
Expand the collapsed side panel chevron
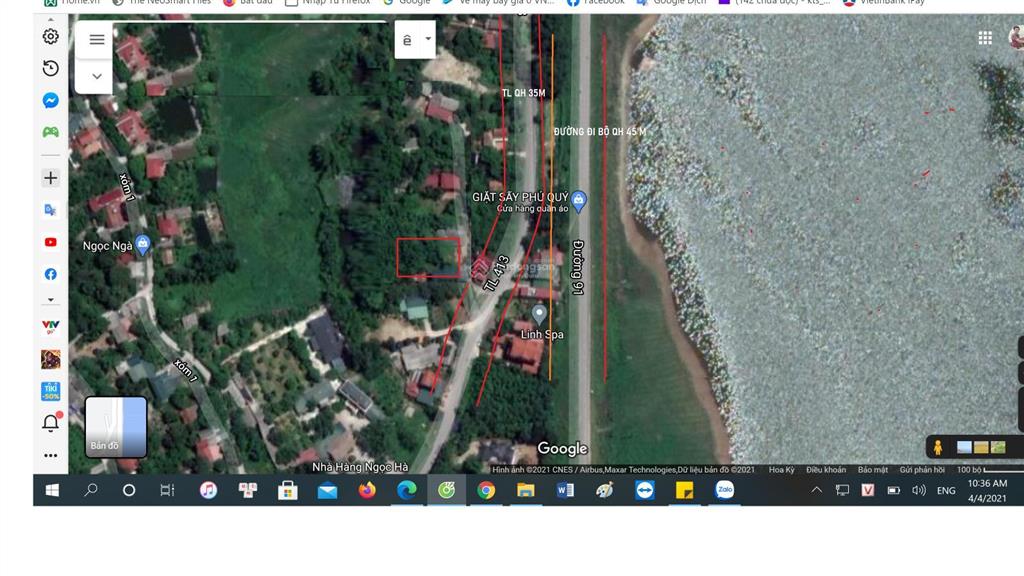coord(97,76)
